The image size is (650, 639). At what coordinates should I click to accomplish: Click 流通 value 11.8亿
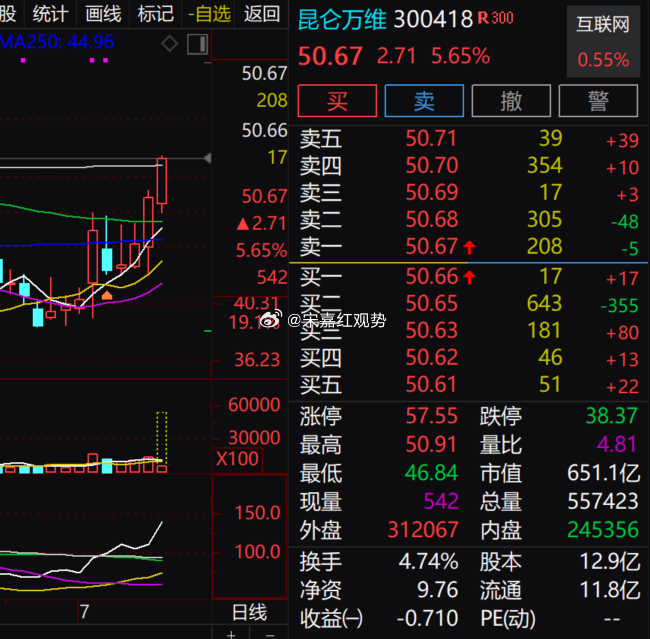coord(610,590)
